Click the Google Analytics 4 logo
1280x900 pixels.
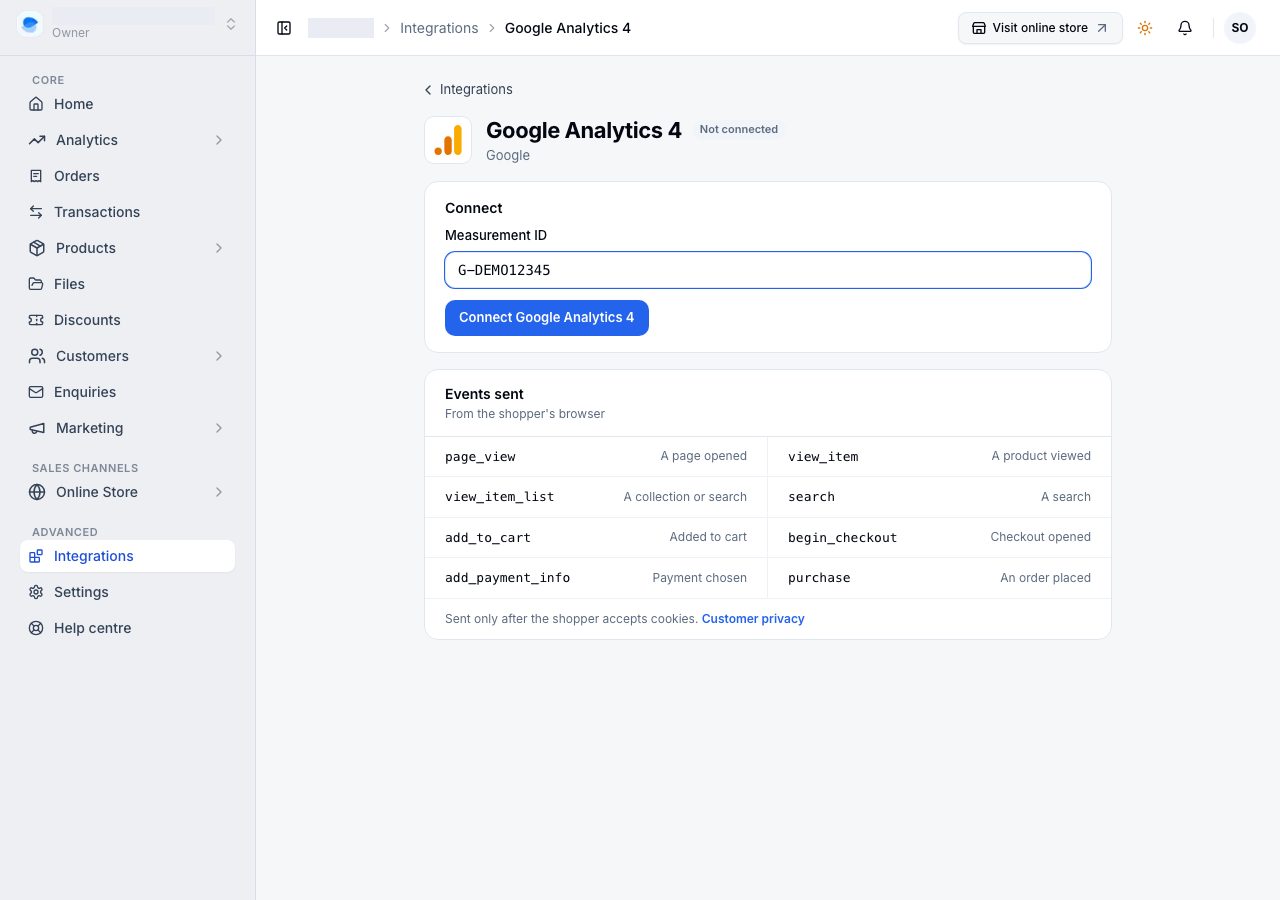pyautogui.click(x=448, y=140)
